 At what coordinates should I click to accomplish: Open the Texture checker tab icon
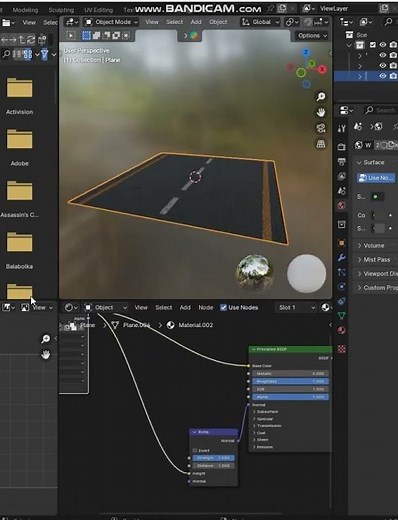tap(342, 349)
